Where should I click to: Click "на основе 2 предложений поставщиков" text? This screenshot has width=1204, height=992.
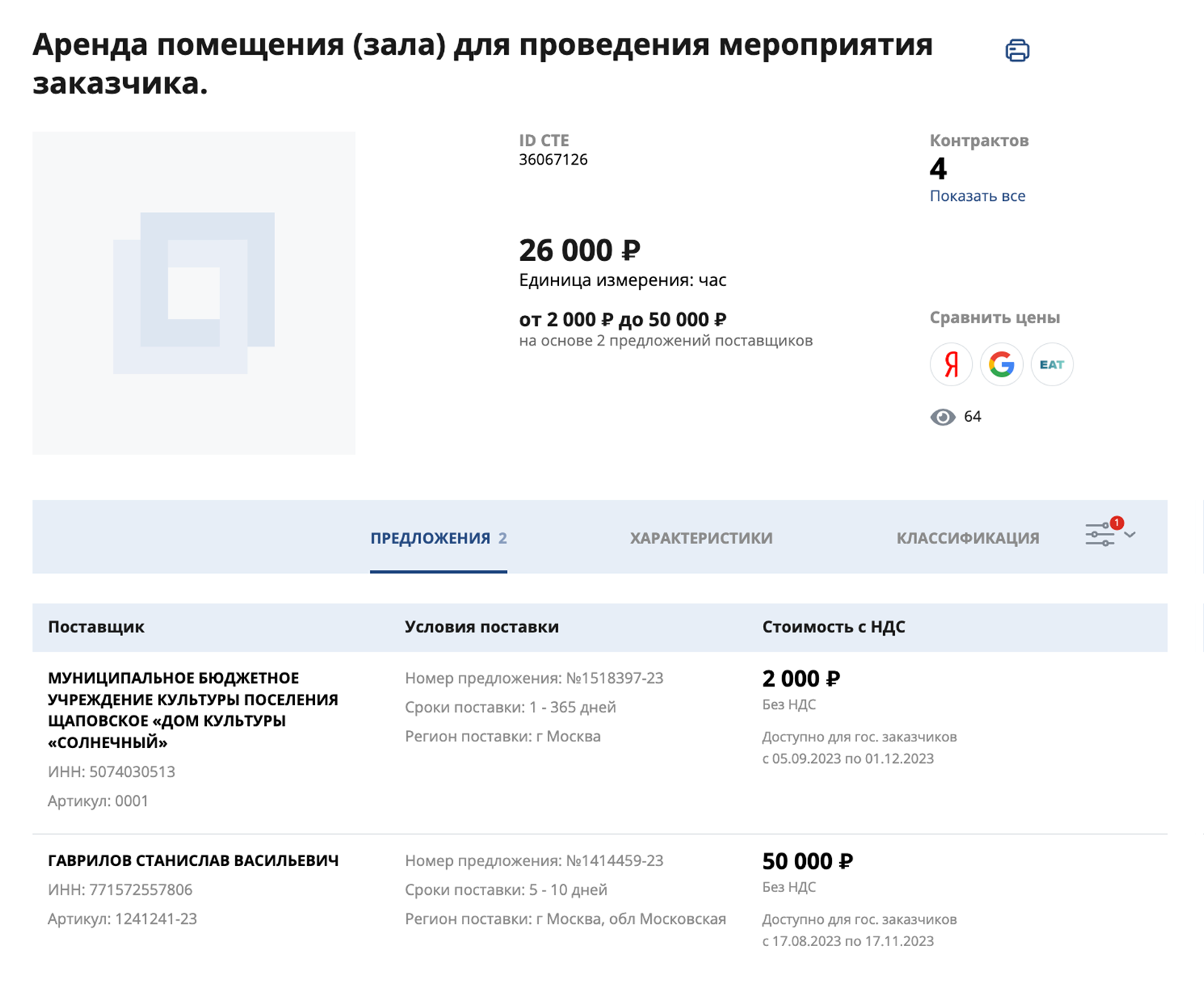(x=666, y=340)
